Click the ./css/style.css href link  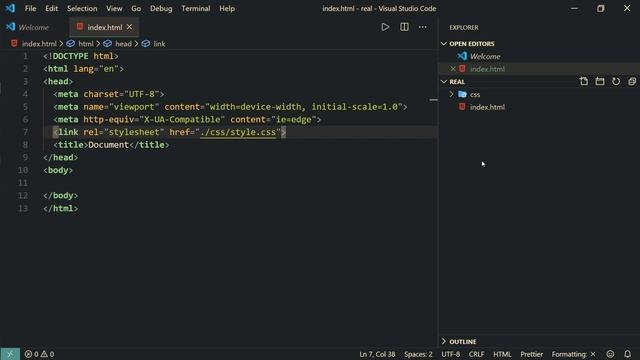(238, 132)
